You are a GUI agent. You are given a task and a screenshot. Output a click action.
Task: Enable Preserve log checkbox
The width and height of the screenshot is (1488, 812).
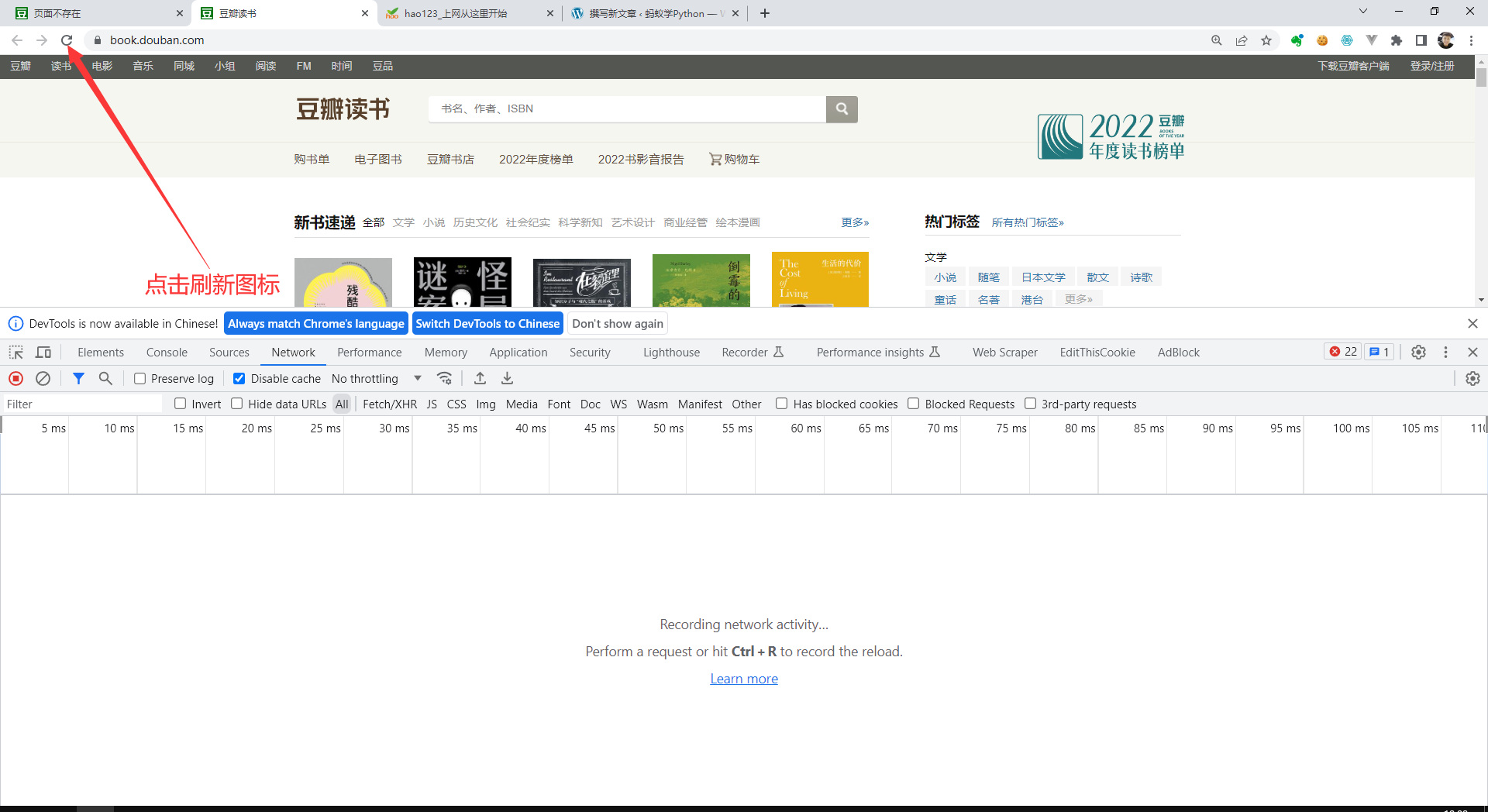[140, 379]
